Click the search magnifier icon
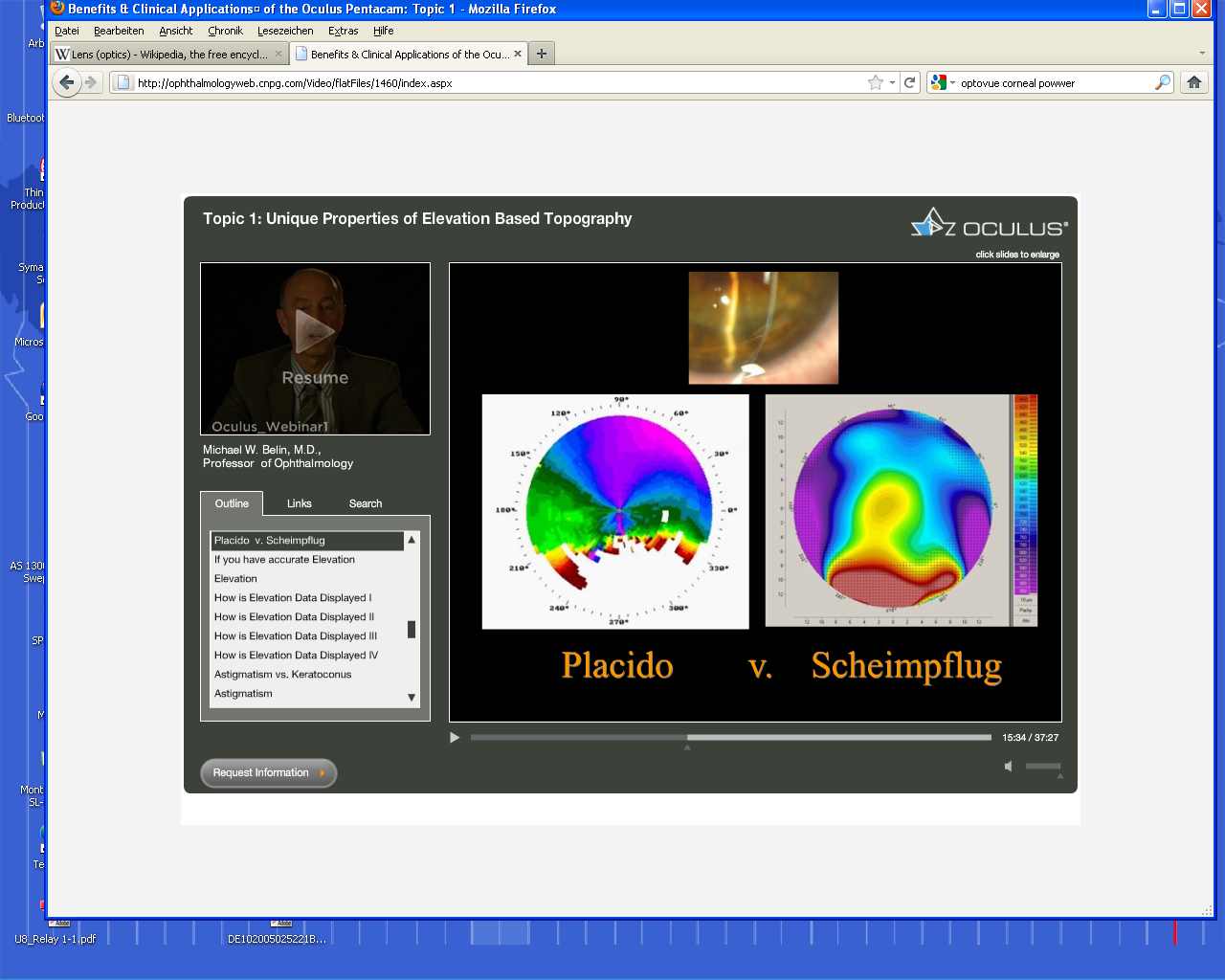 (1162, 82)
